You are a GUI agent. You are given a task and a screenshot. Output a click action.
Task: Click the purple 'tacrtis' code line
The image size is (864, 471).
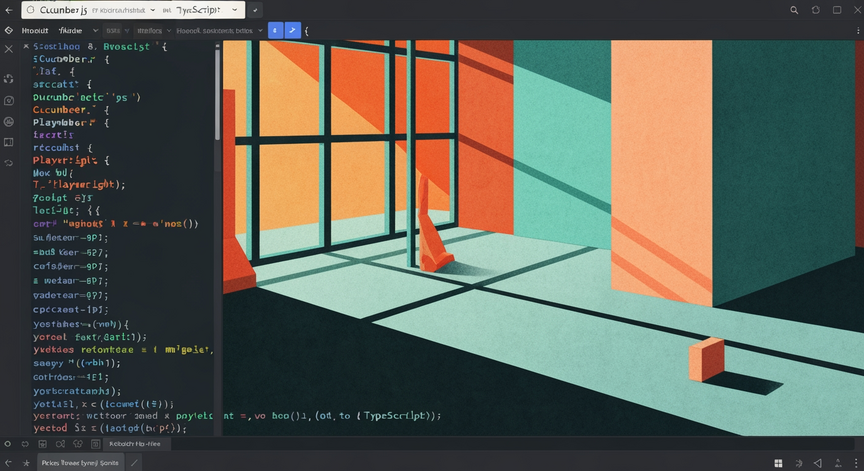53,135
